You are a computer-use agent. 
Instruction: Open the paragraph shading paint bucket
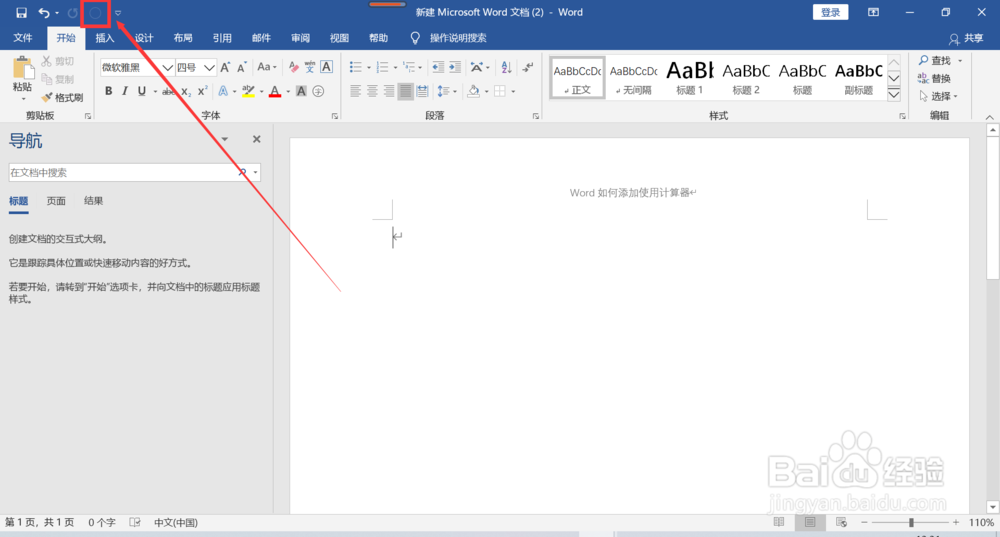(473, 91)
